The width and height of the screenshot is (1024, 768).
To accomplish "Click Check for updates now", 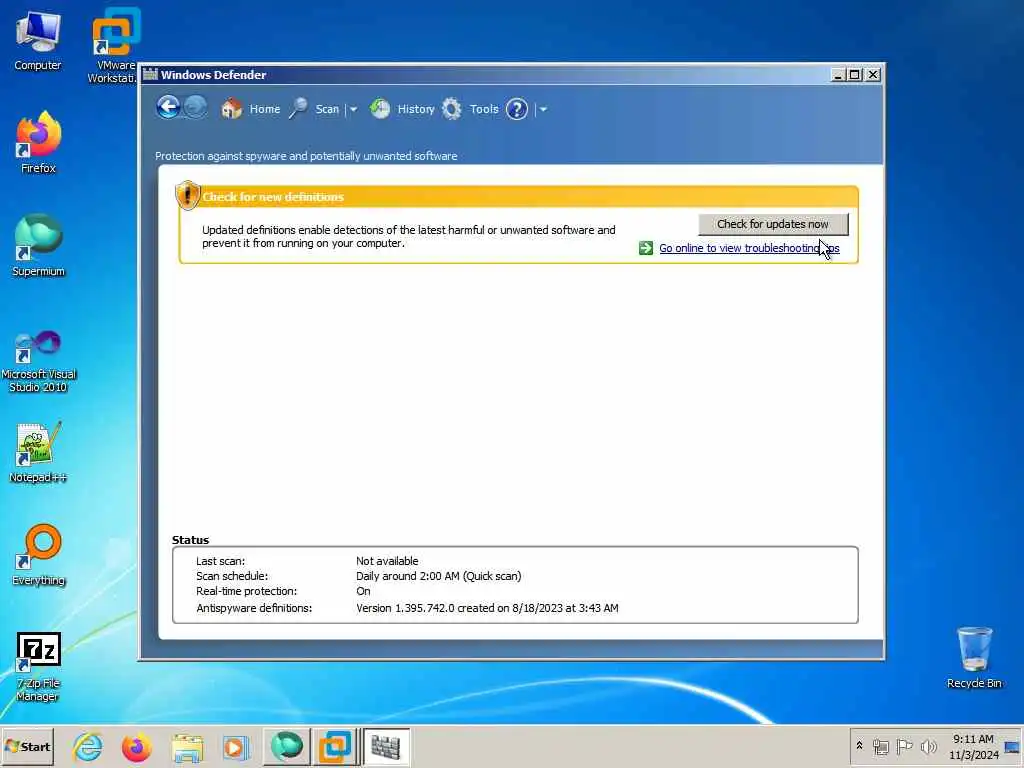I will [773, 224].
